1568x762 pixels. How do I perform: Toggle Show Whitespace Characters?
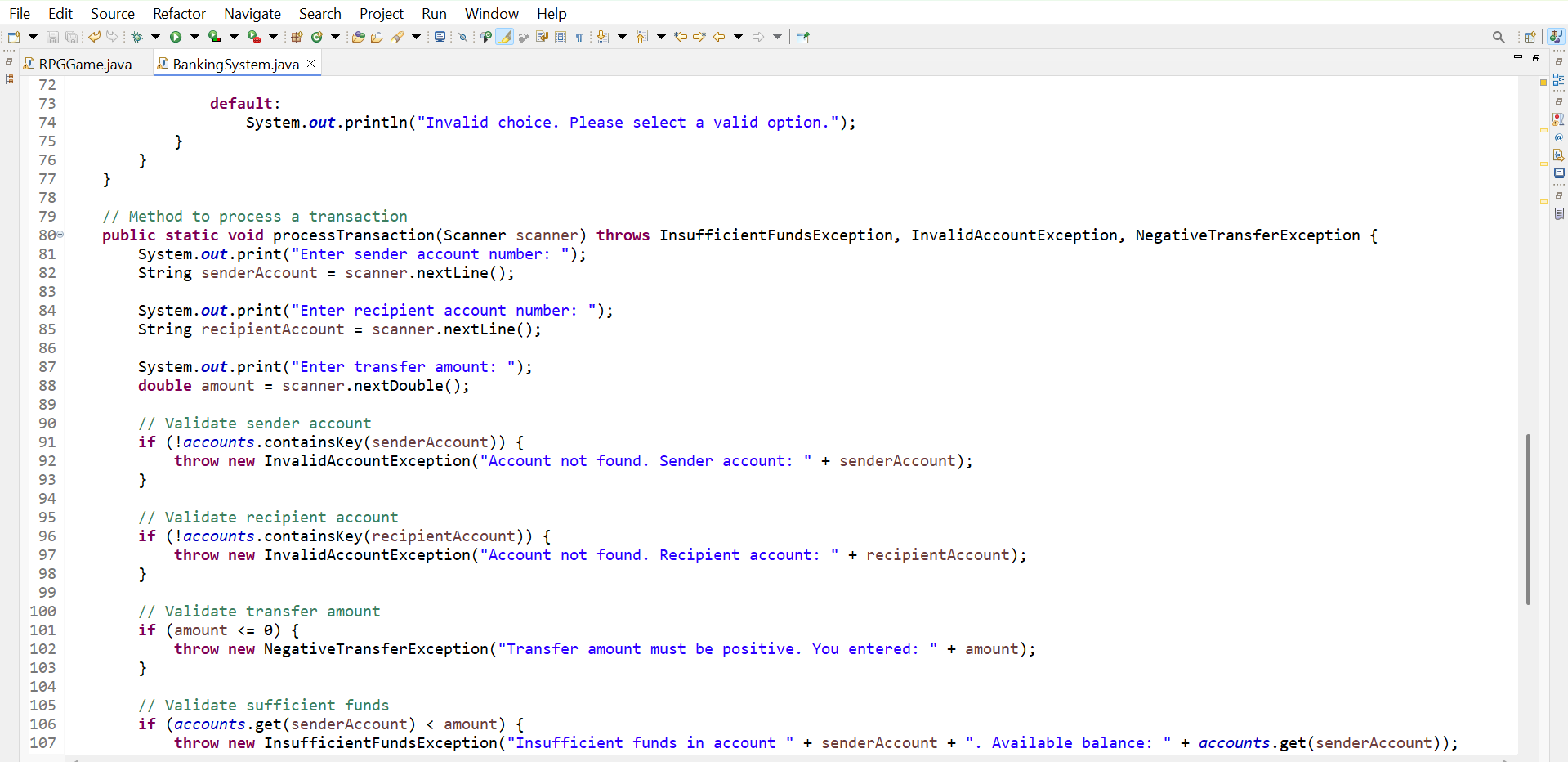pos(579,37)
